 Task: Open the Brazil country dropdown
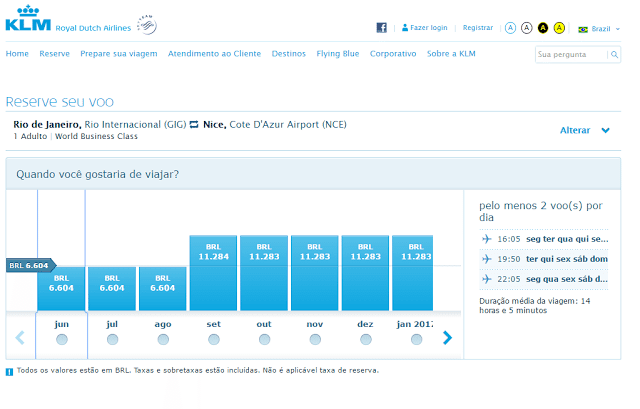[599, 29]
